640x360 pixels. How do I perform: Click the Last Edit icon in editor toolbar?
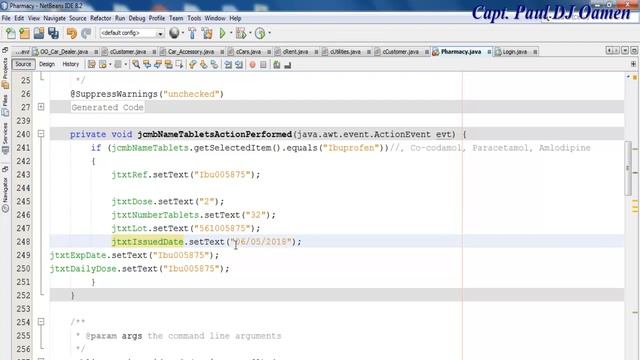91,64
